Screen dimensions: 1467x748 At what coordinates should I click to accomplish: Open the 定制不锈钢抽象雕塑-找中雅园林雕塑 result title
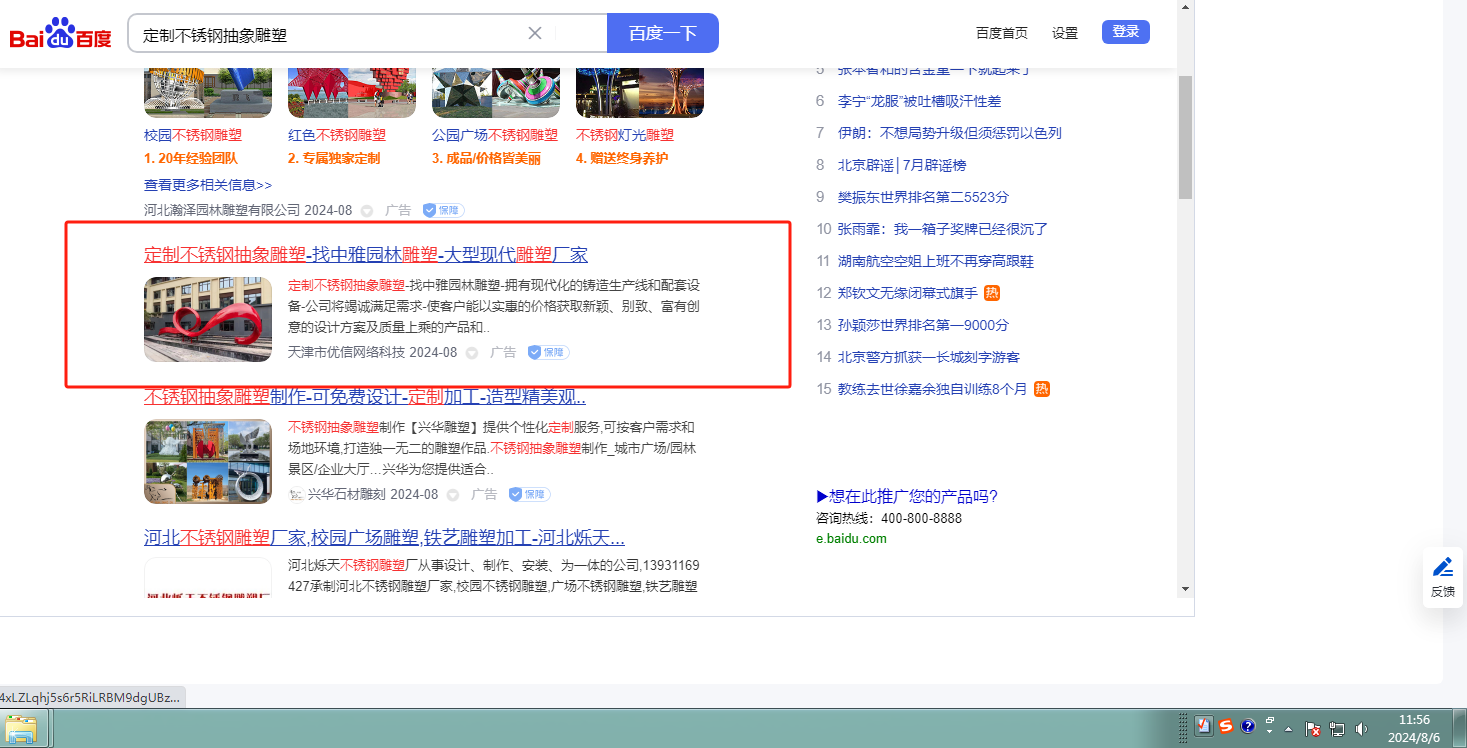click(366, 255)
